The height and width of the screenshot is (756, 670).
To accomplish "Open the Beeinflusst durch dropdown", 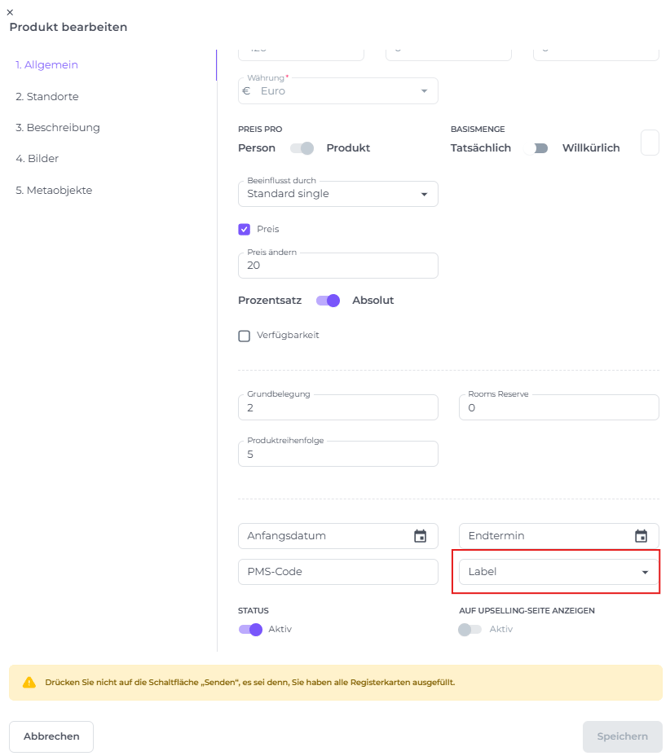I will [338, 193].
